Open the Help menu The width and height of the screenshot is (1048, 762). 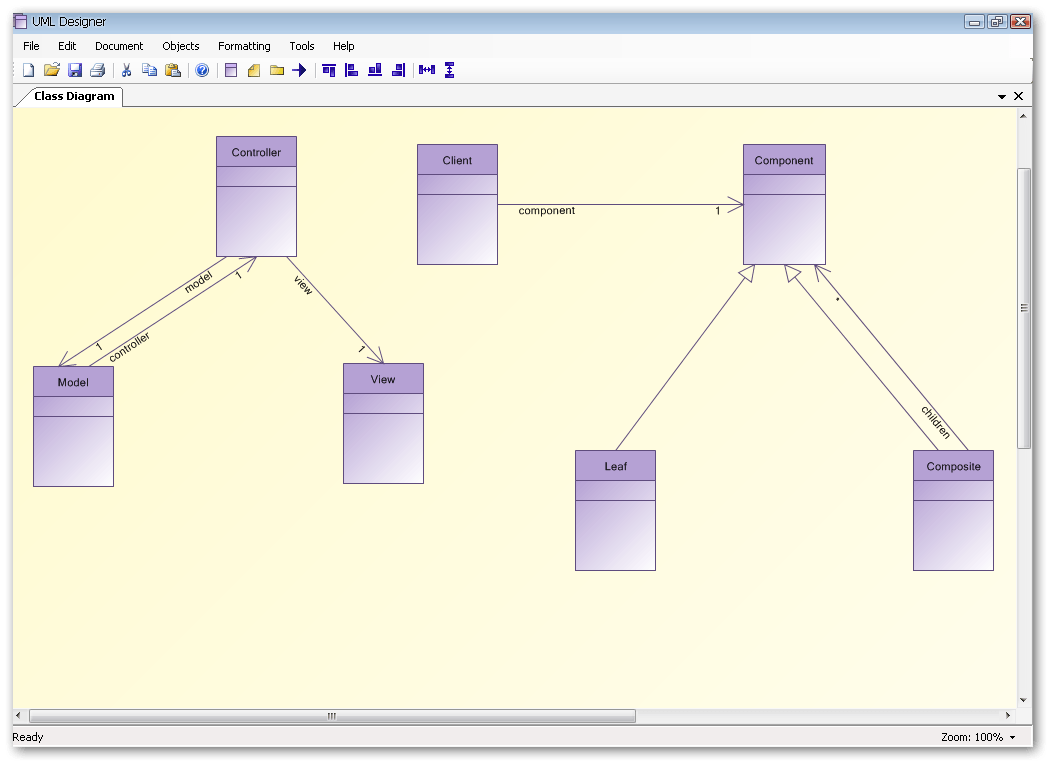(x=344, y=46)
